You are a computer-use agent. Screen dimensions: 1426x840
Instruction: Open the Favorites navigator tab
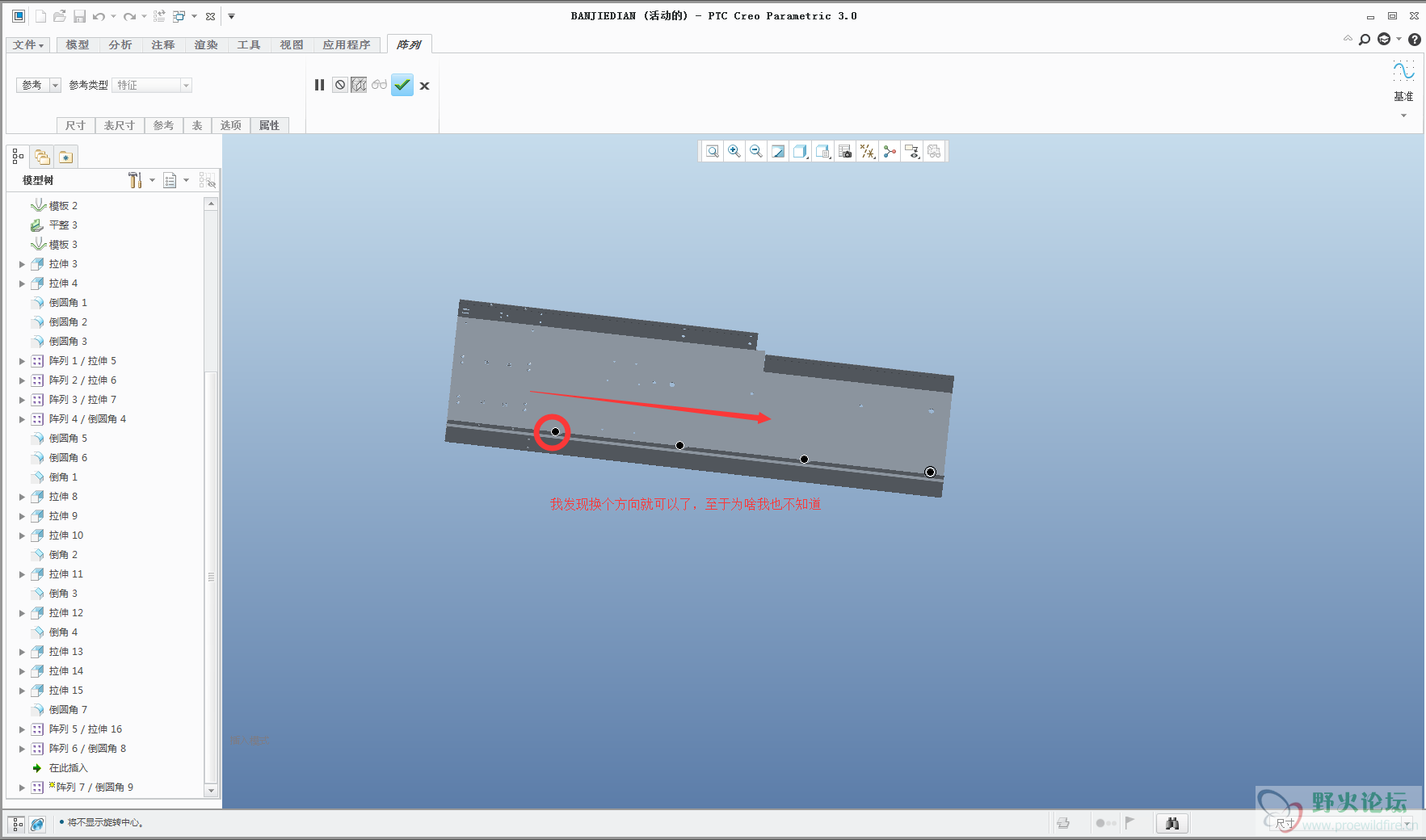pos(65,157)
